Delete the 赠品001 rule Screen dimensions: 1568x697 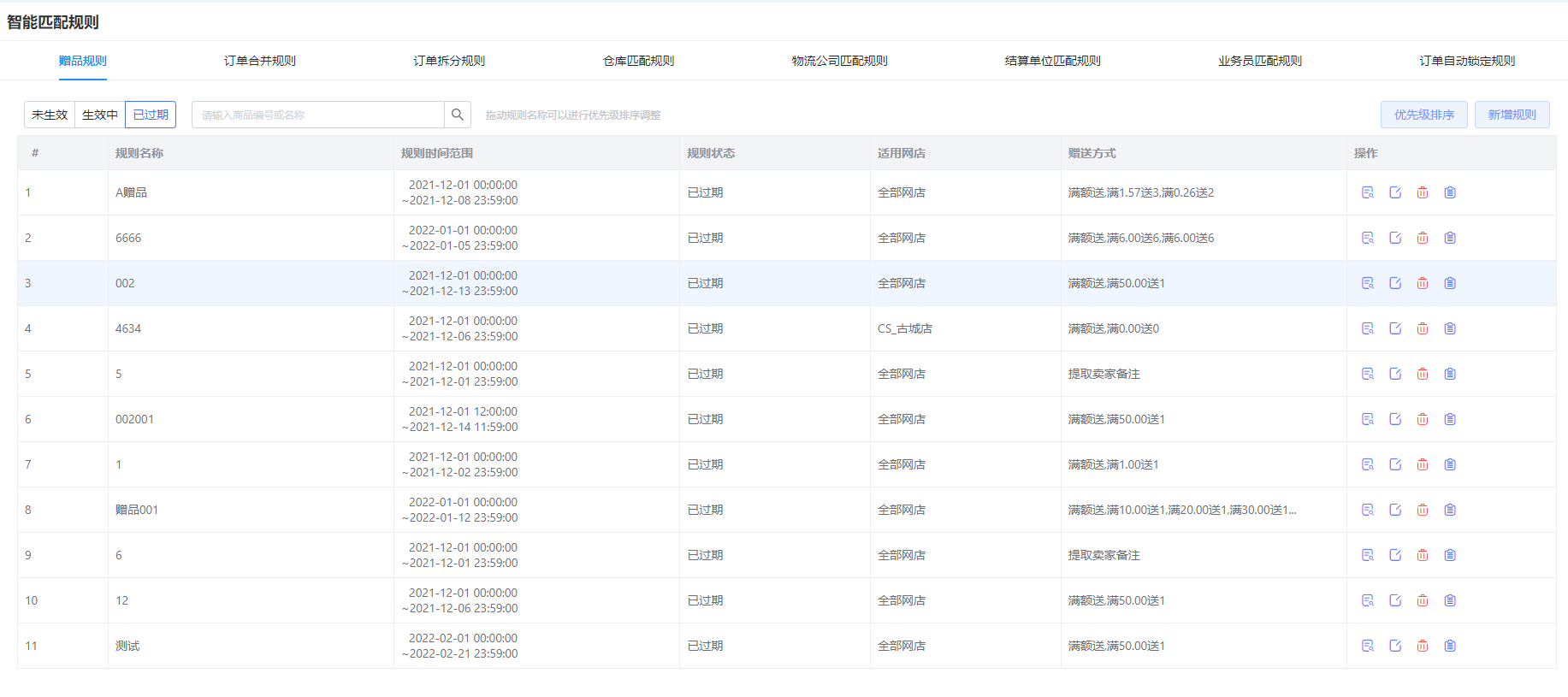click(1423, 510)
